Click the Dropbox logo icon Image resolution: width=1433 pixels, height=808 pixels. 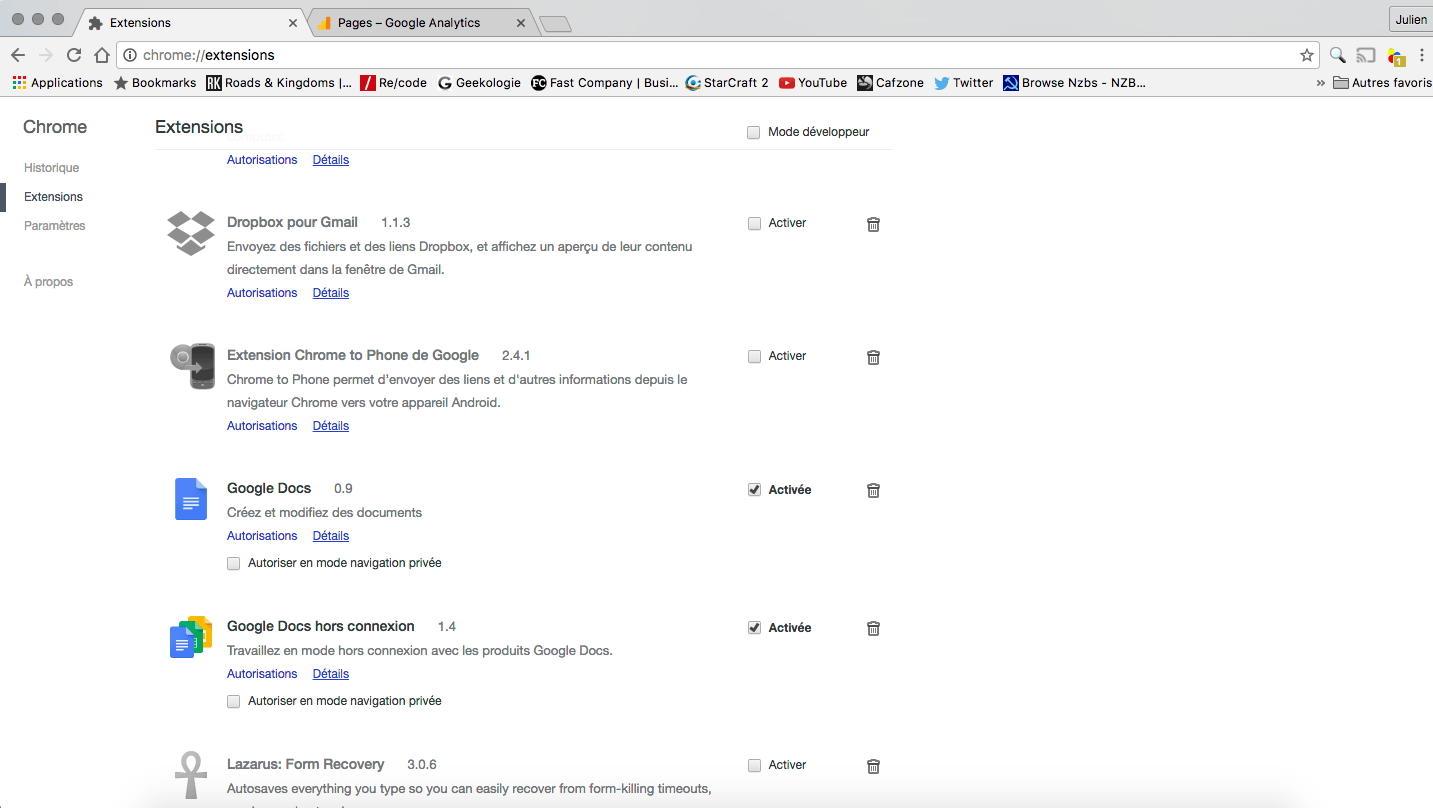pyautogui.click(x=191, y=233)
